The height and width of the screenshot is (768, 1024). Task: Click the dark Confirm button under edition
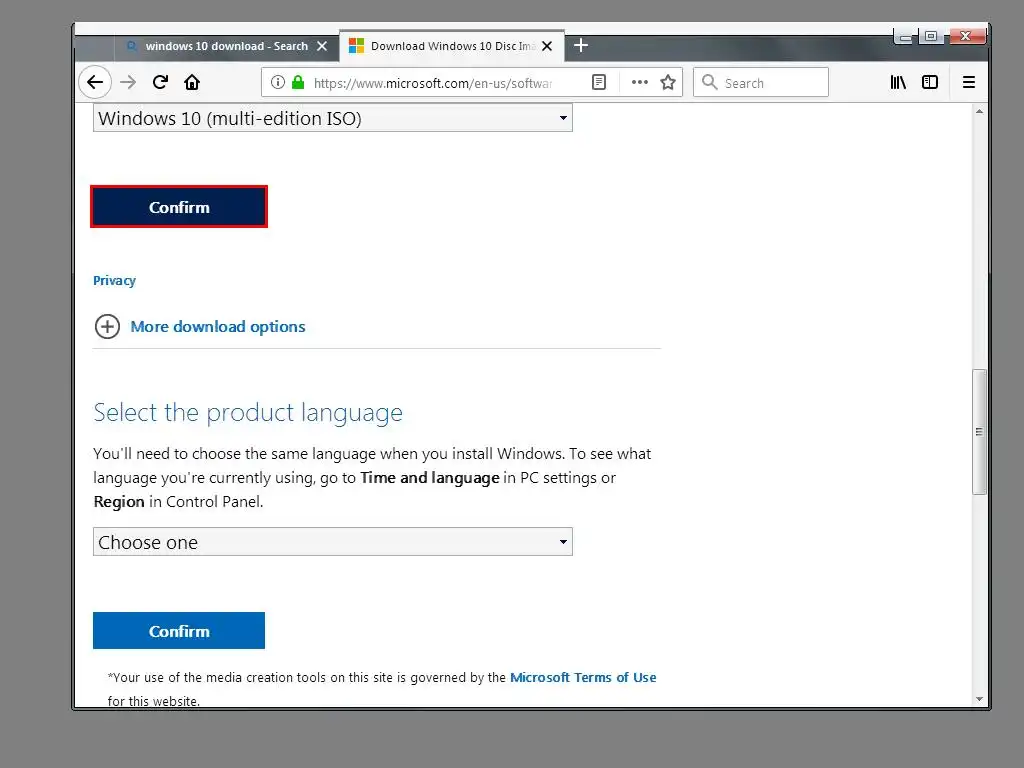(179, 207)
